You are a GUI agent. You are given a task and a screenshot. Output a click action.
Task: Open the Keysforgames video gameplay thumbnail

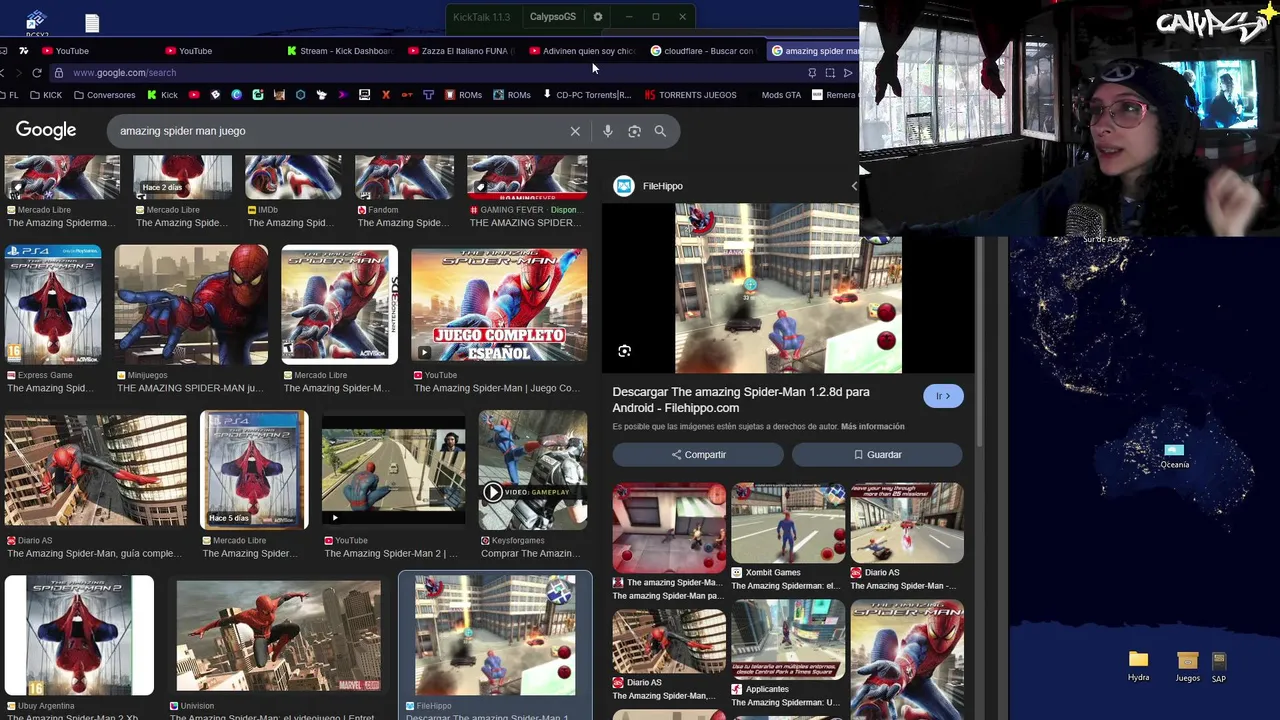(532, 470)
